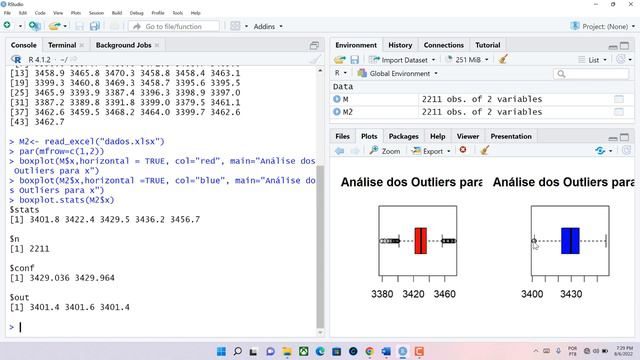Open the Import Dataset dropdown

(402, 60)
